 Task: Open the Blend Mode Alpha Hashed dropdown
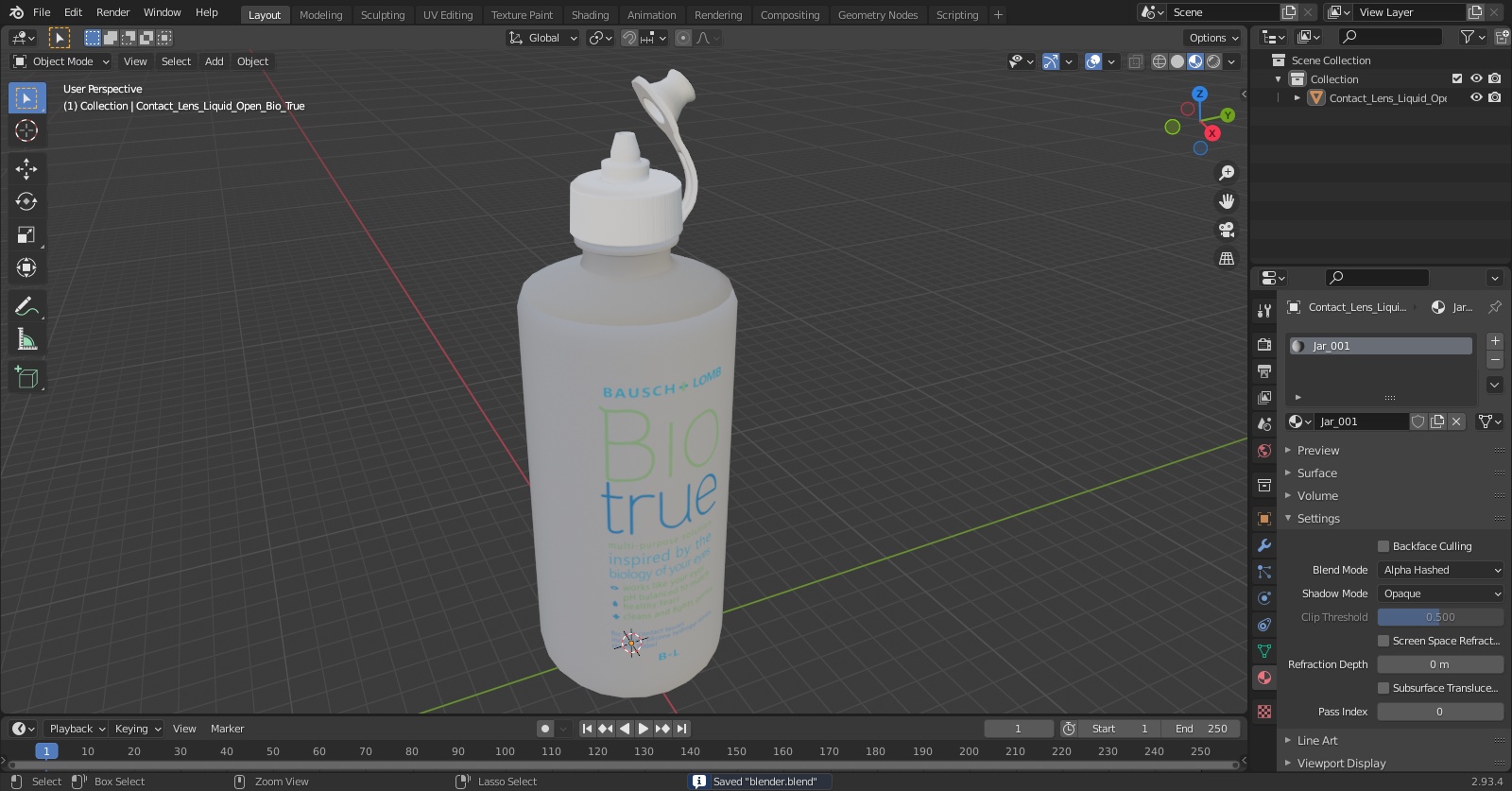[x=1440, y=570]
